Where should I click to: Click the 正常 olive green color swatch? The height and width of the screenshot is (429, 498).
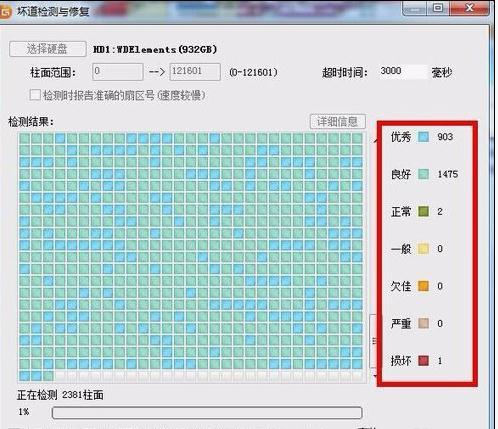point(423,211)
